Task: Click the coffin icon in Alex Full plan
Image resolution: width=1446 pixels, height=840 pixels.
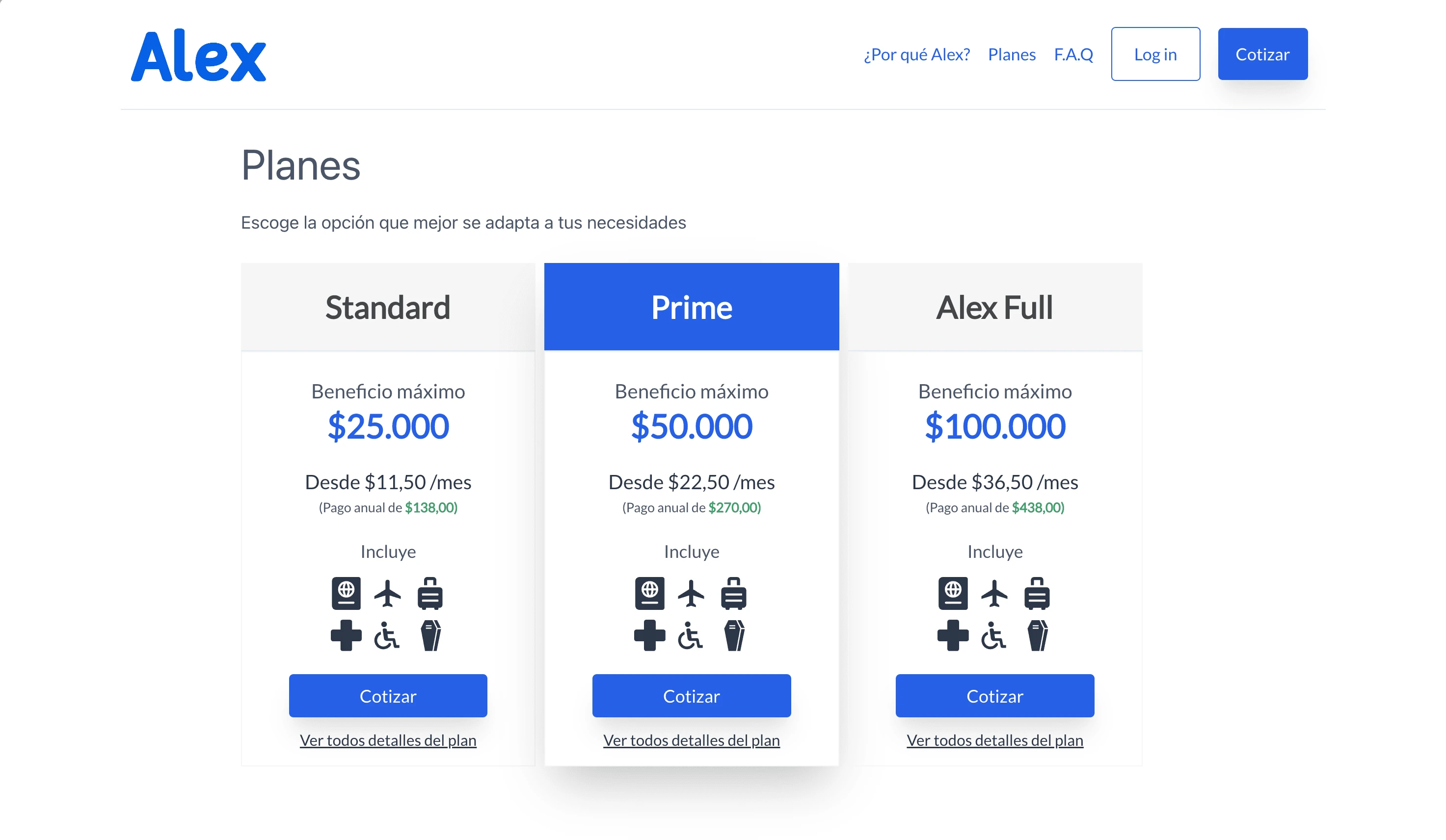Action: 1038,636
